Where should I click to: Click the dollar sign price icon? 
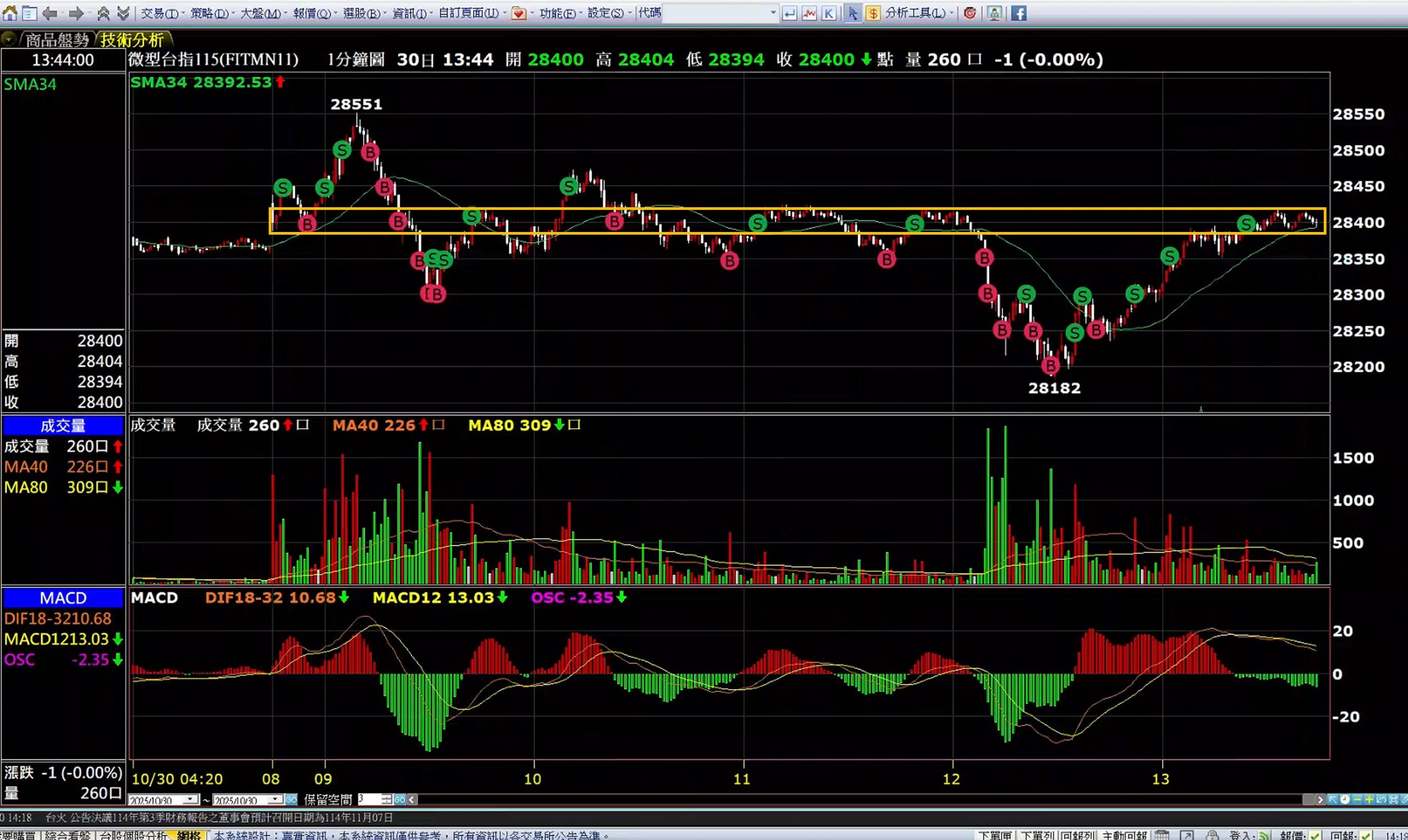(x=873, y=13)
